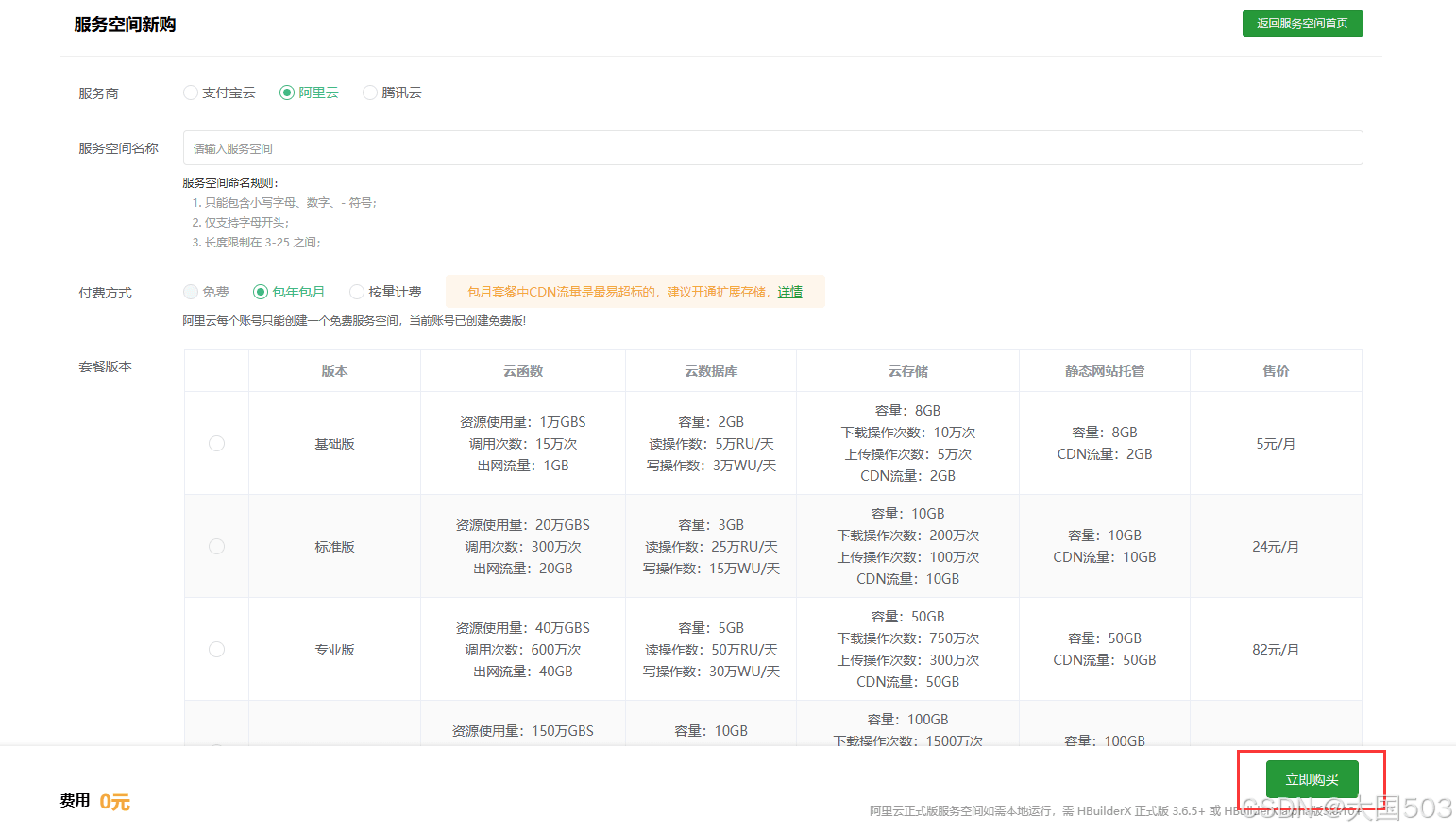This screenshot has height=833, width=1456.
Task: Click the 24元/月 price cell
Action: click(1276, 547)
